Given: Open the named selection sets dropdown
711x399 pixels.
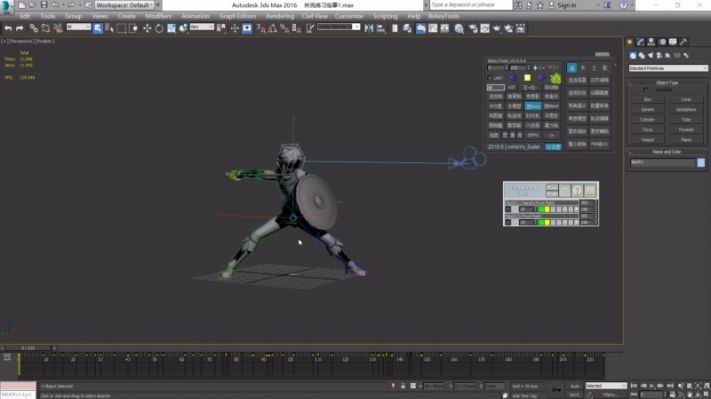Looking at the screenshot, I should click(x=339, y=27).
